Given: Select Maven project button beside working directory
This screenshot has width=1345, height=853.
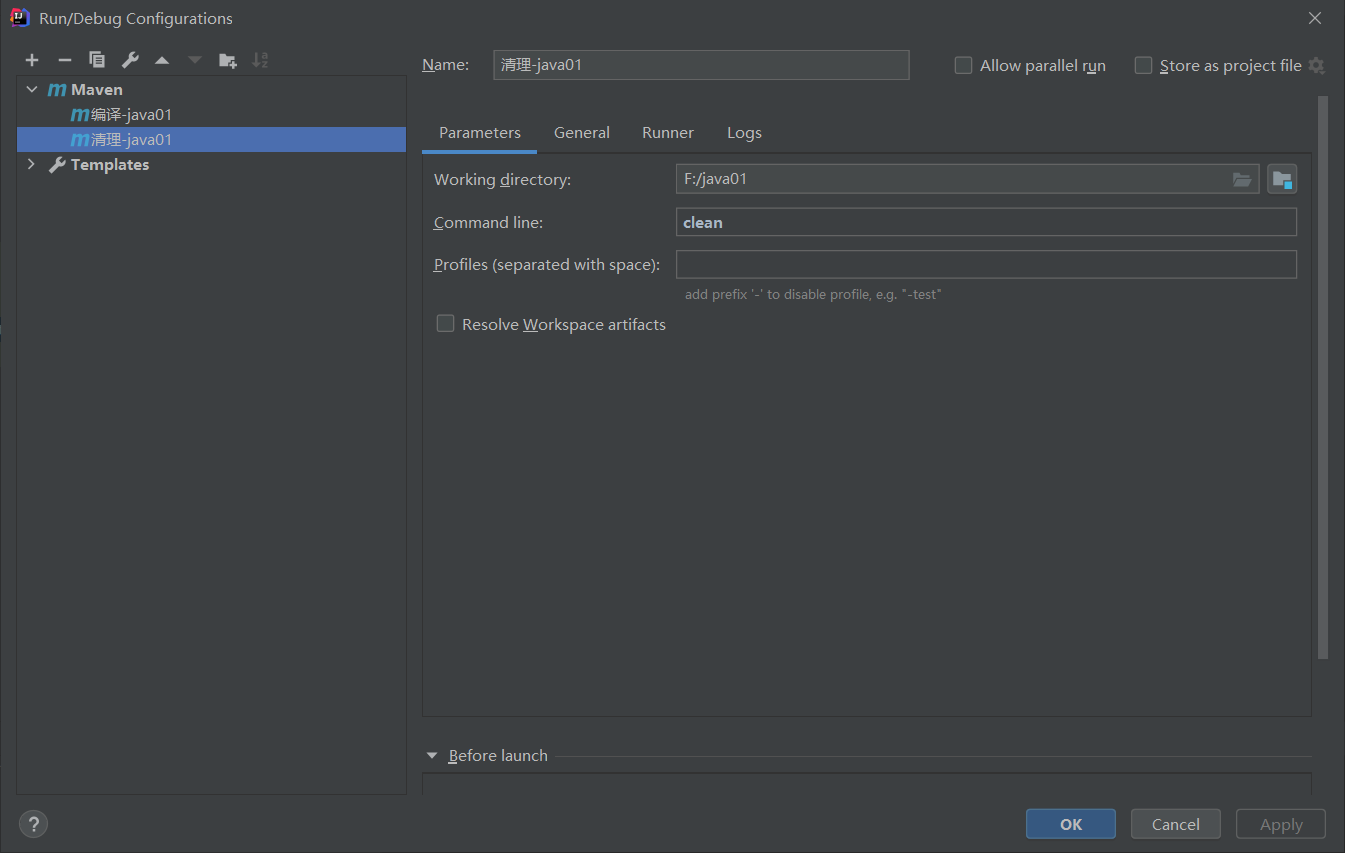Looking at the screenshot, I should click(x=1282, y=180).
